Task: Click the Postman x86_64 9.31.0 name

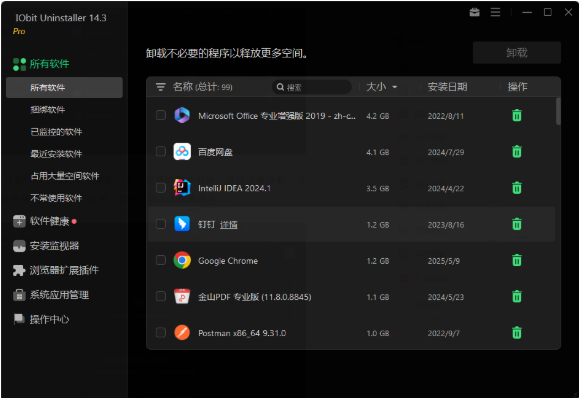Action: (x=242, y=333)
